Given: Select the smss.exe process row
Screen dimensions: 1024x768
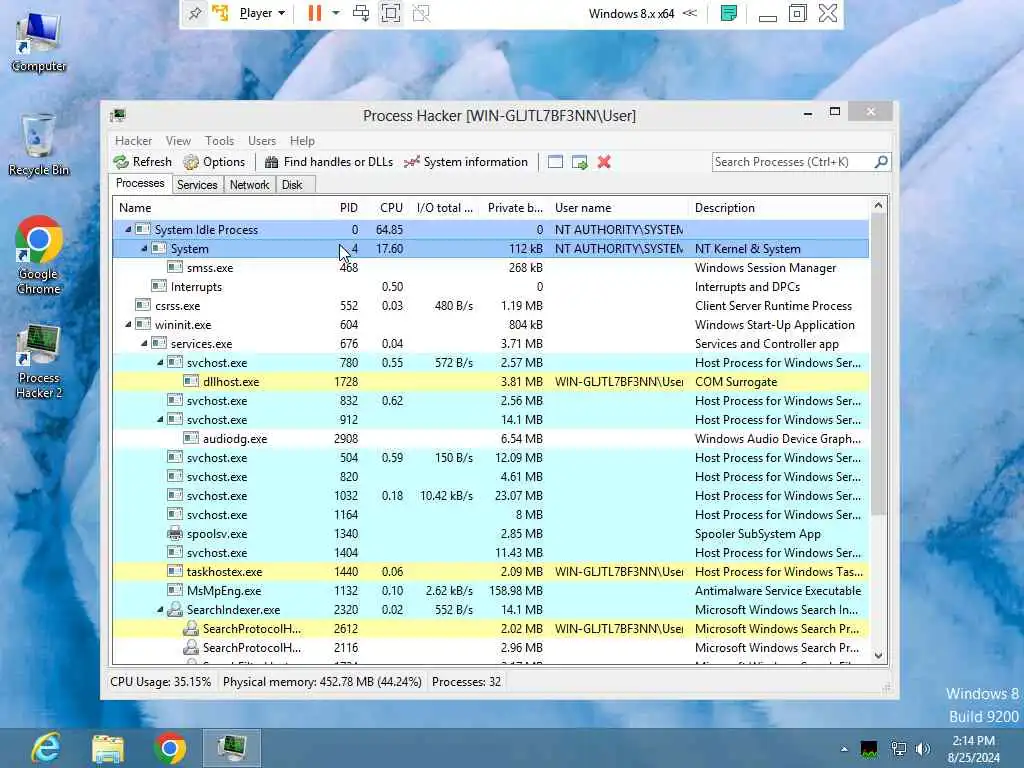Looking at the screenshot, I should pyautogui.click(x=491, y=268).
